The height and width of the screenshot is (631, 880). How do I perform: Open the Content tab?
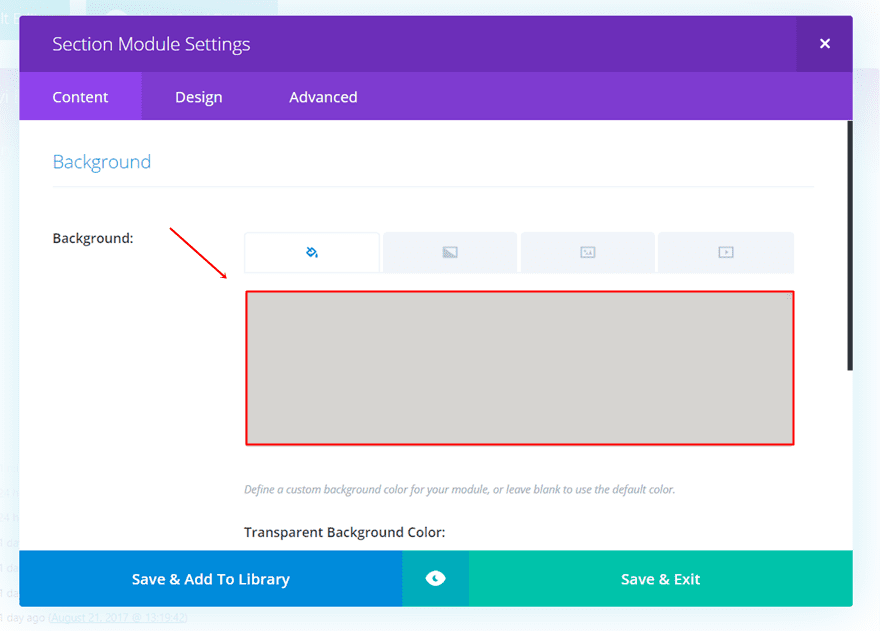click(80, 97)
